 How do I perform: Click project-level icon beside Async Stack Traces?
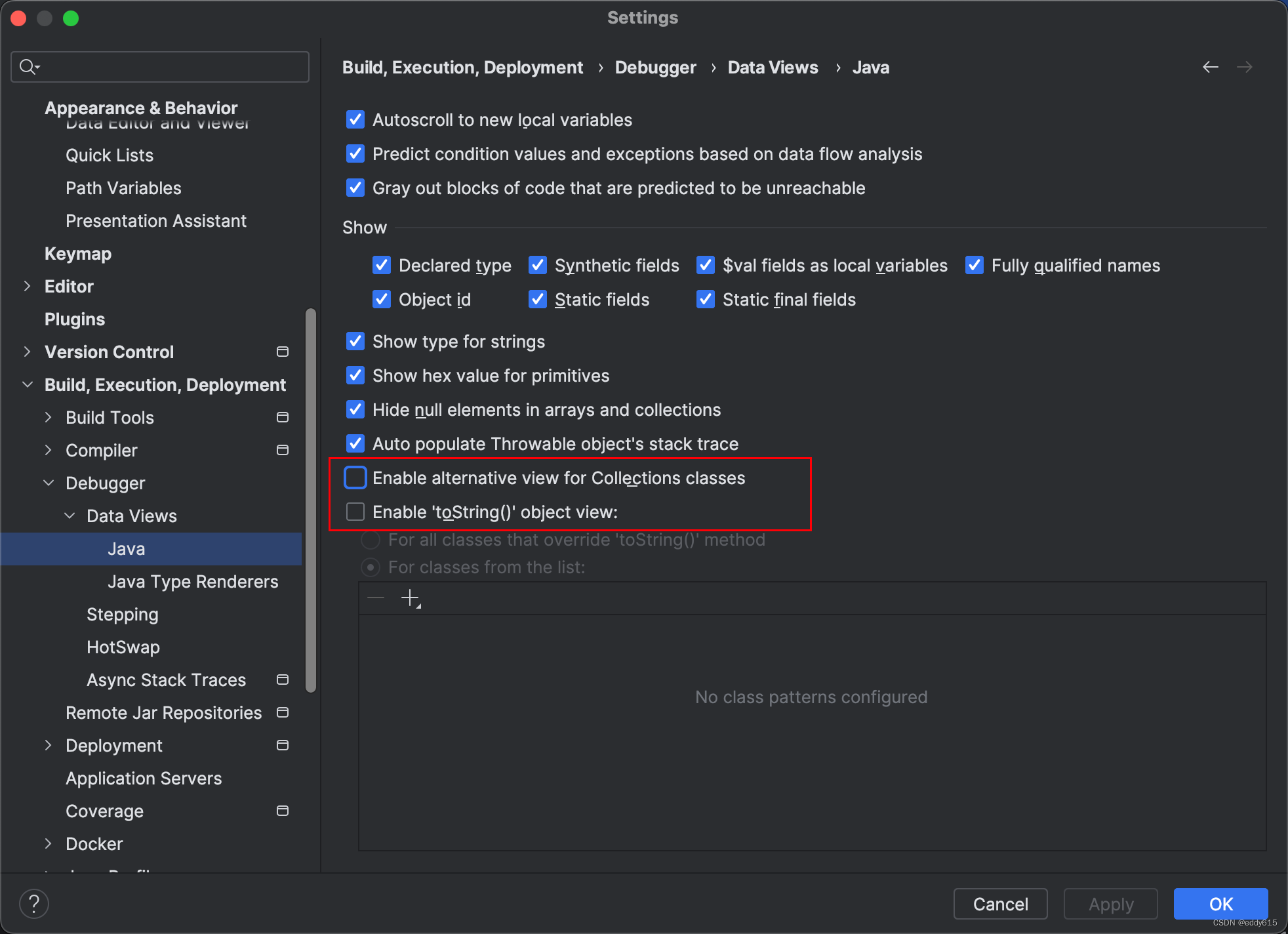coord(283,680)
